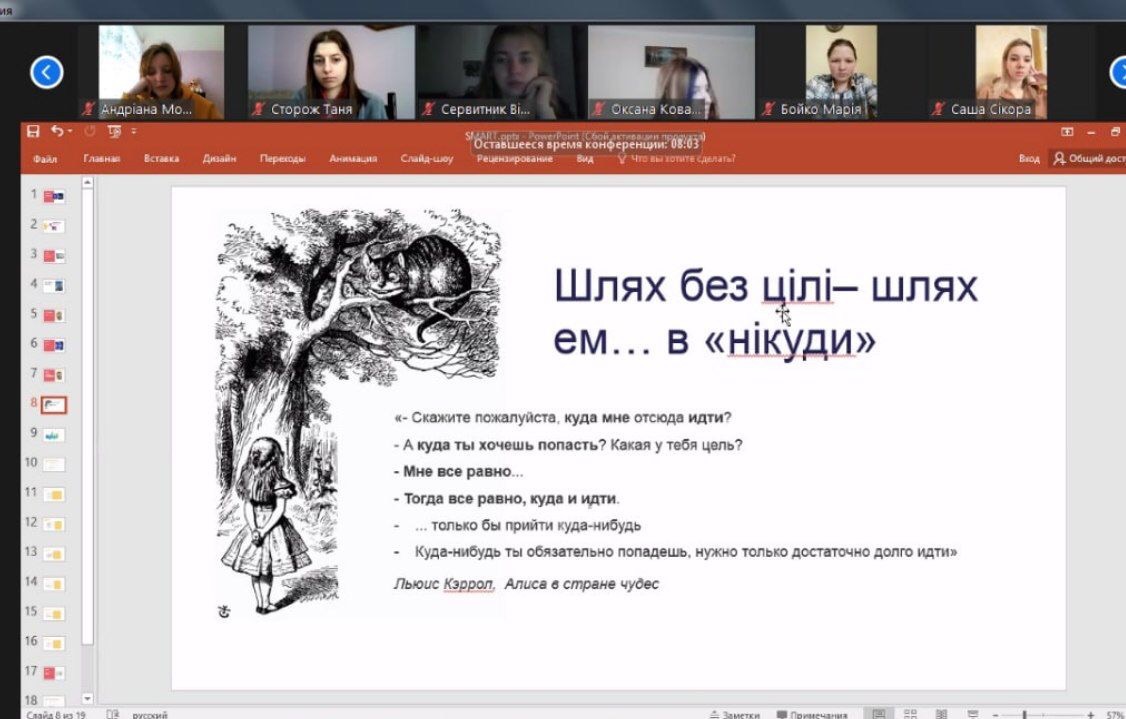Click the 'Льюис Кэррол, Алиса в стране чудес' caption

coord(526,584)
